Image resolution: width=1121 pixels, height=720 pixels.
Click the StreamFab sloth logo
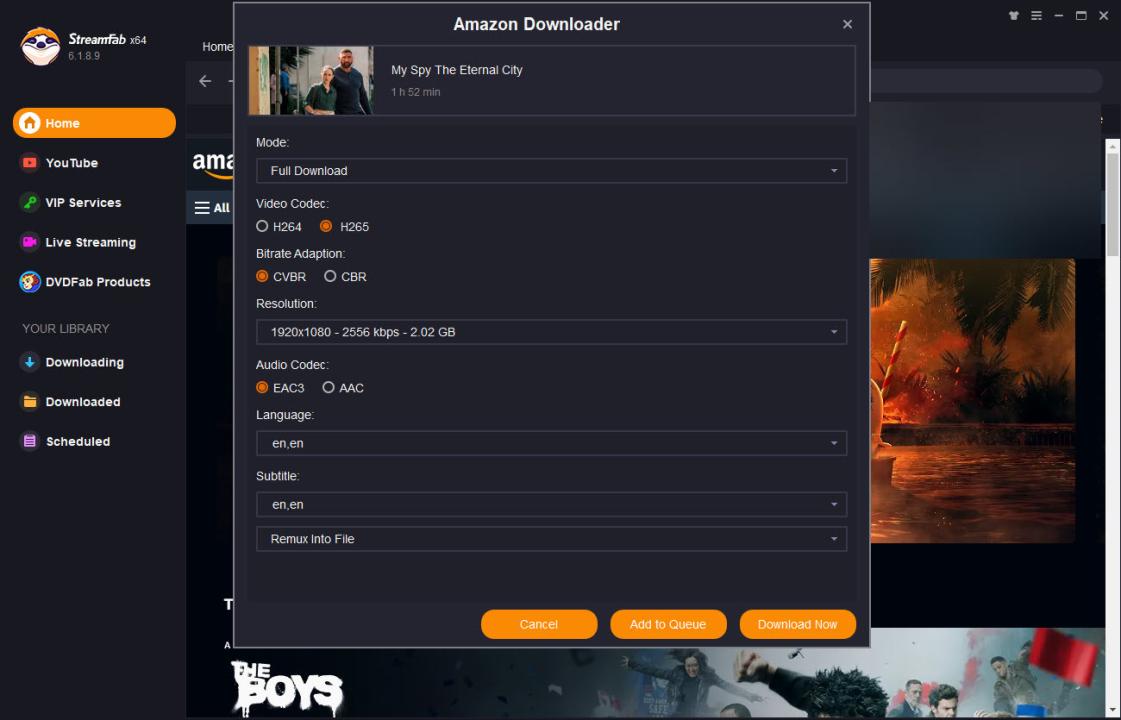[40, 46]
